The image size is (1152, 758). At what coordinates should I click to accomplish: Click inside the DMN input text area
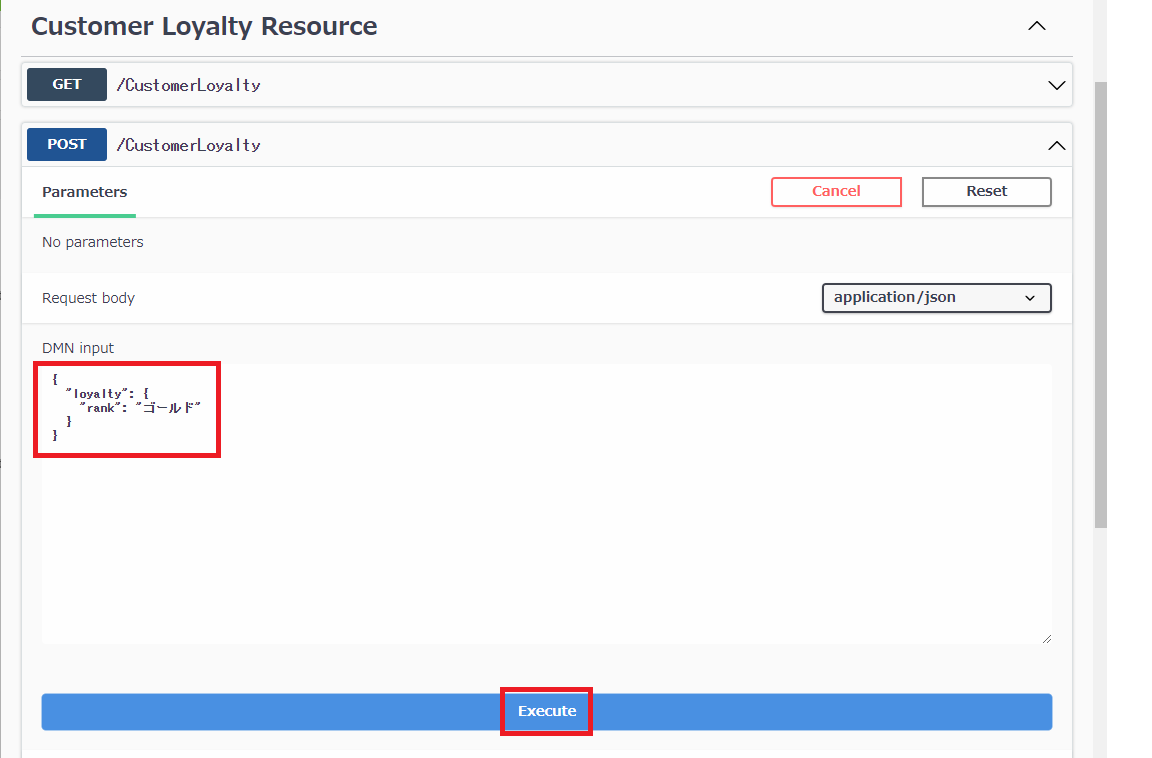pos(547,505)
